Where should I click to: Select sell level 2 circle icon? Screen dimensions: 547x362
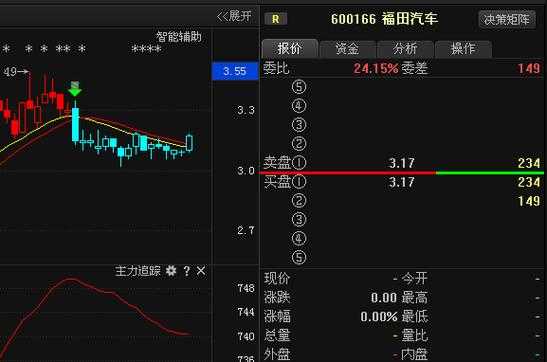(x=299, y=143)
